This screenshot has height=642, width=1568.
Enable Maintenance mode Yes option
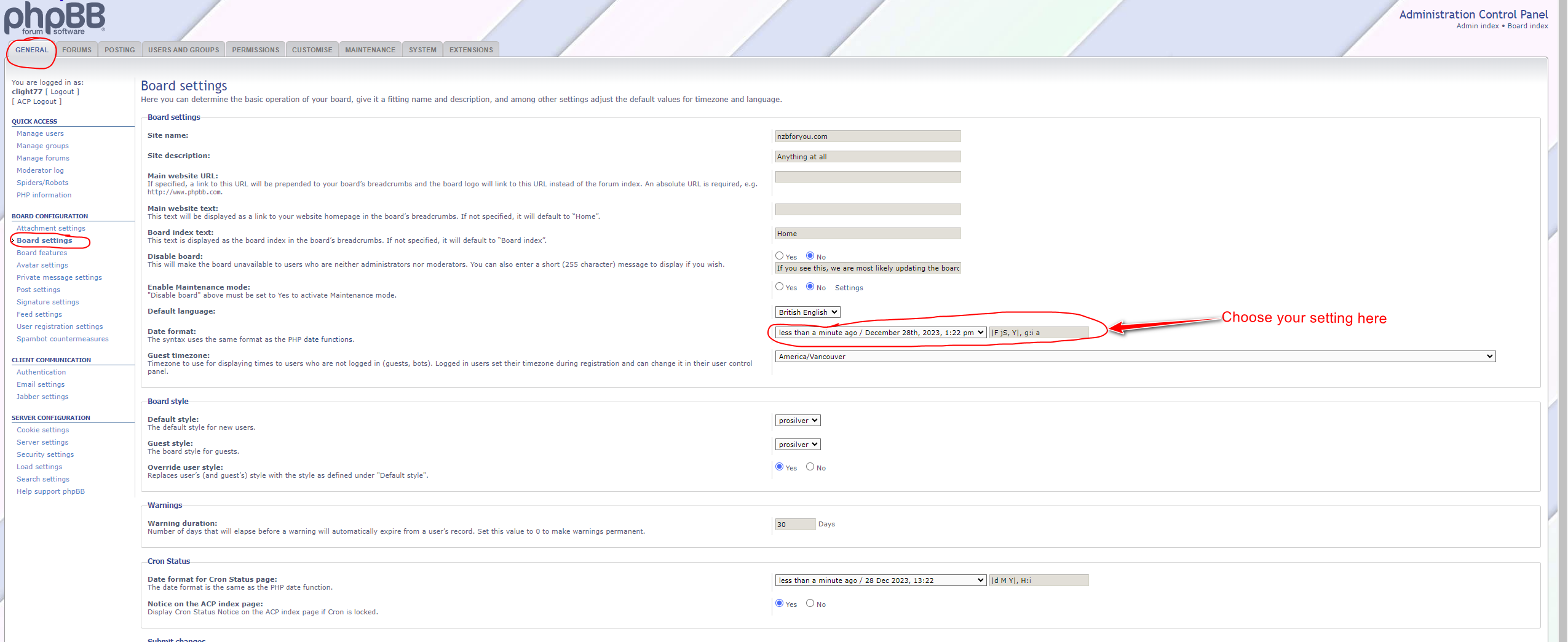click(x=779, y=287)
